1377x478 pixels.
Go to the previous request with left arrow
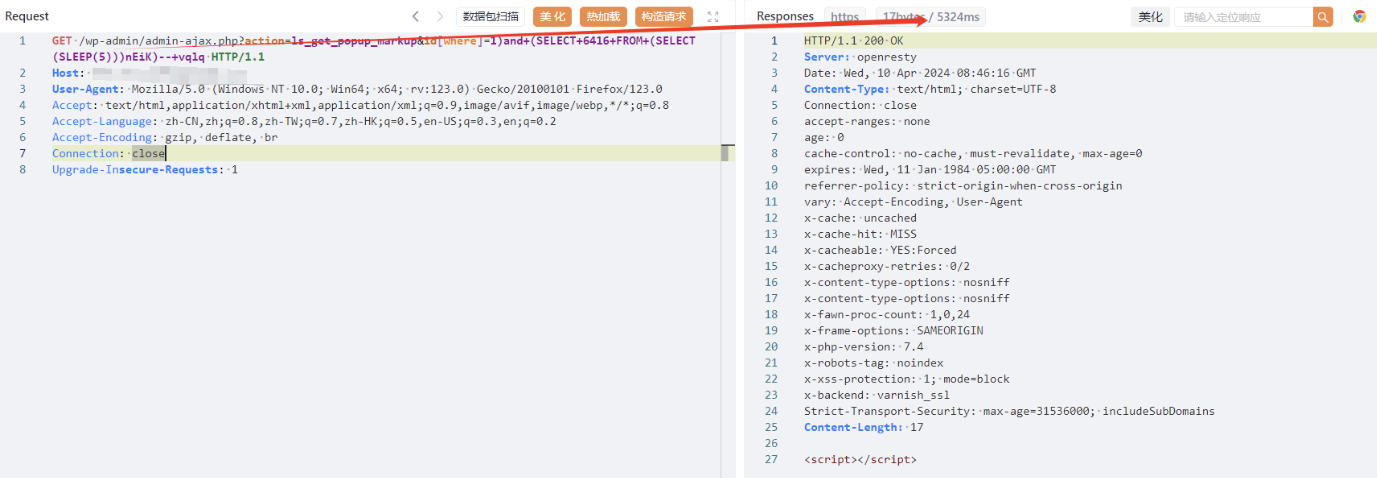coord(416,16)
